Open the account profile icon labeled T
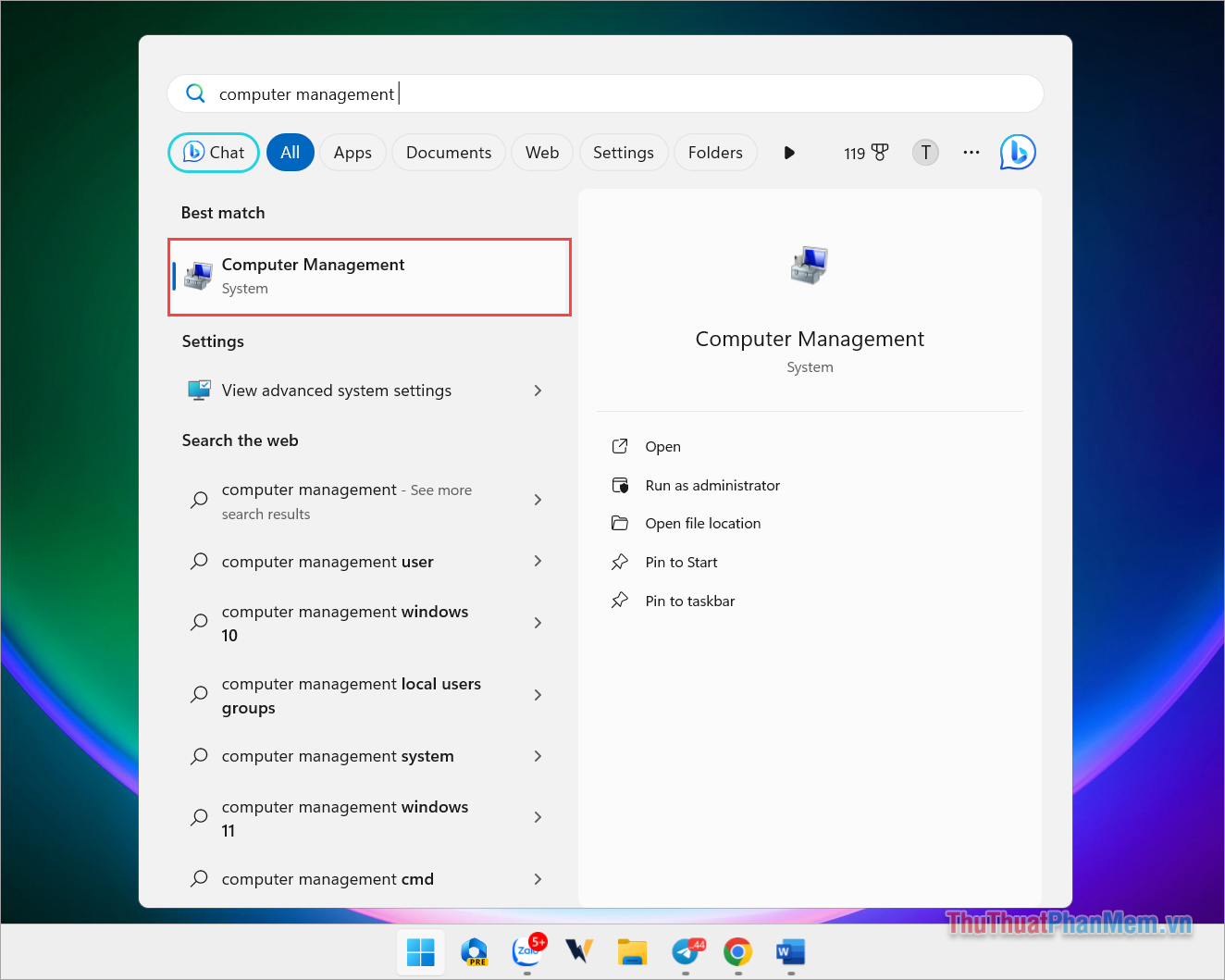The width and height of the screenshot is (1225, 980). [925, 152]
